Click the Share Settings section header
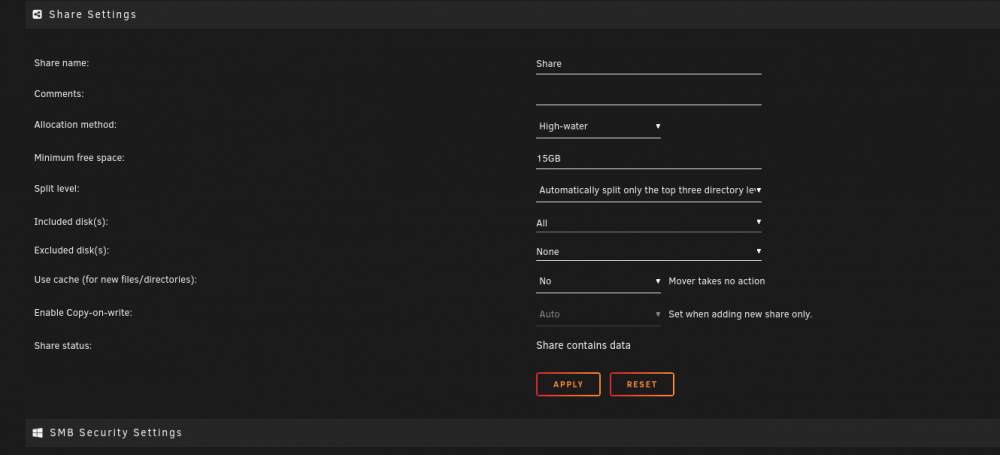This screenshot has width=1000, height=455. point(92,14)
